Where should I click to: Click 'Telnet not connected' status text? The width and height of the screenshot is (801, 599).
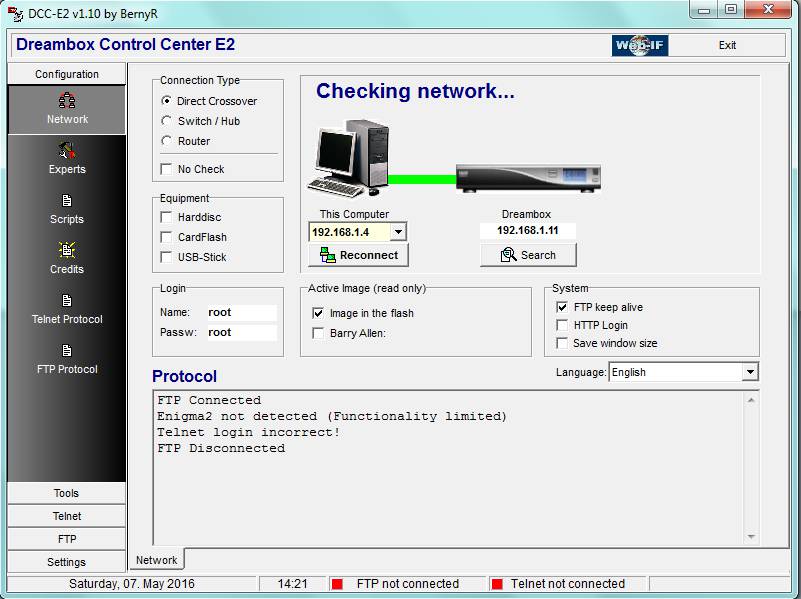pyautogui.click(x=568, y=584)
